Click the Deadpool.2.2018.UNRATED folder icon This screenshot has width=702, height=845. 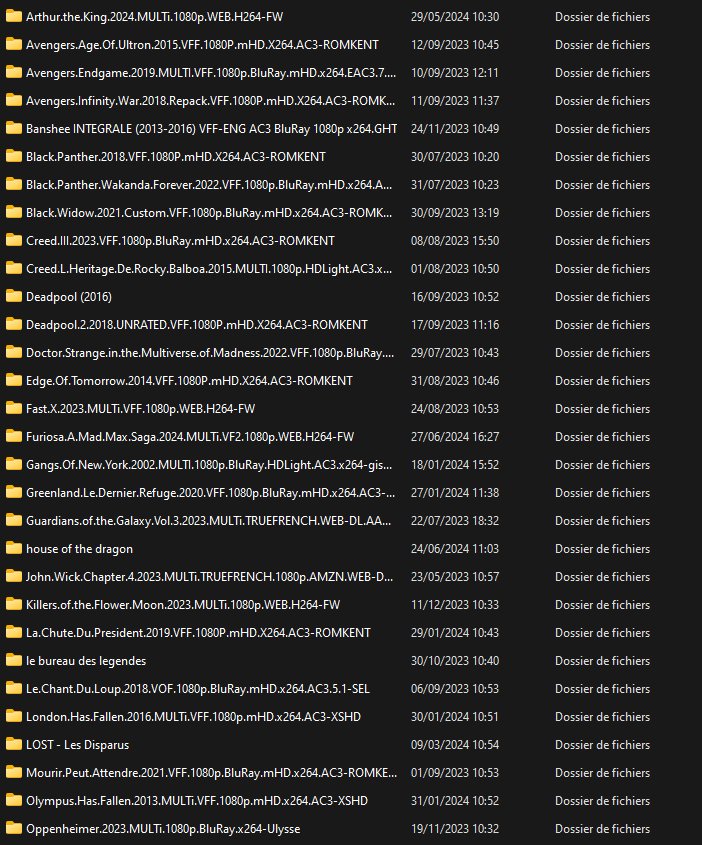[x=13, y=324]
